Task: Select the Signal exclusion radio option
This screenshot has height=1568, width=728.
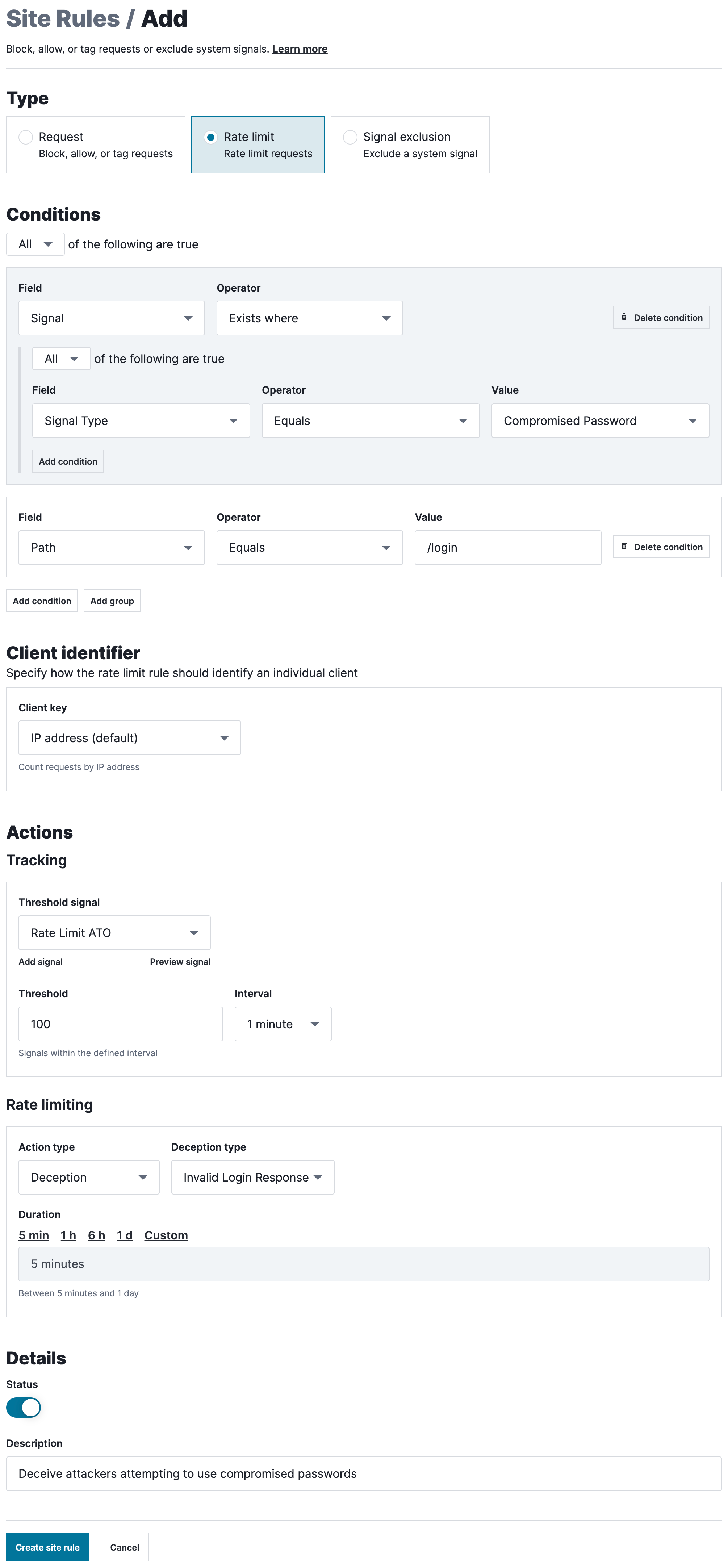Action: tap(350, 137)
